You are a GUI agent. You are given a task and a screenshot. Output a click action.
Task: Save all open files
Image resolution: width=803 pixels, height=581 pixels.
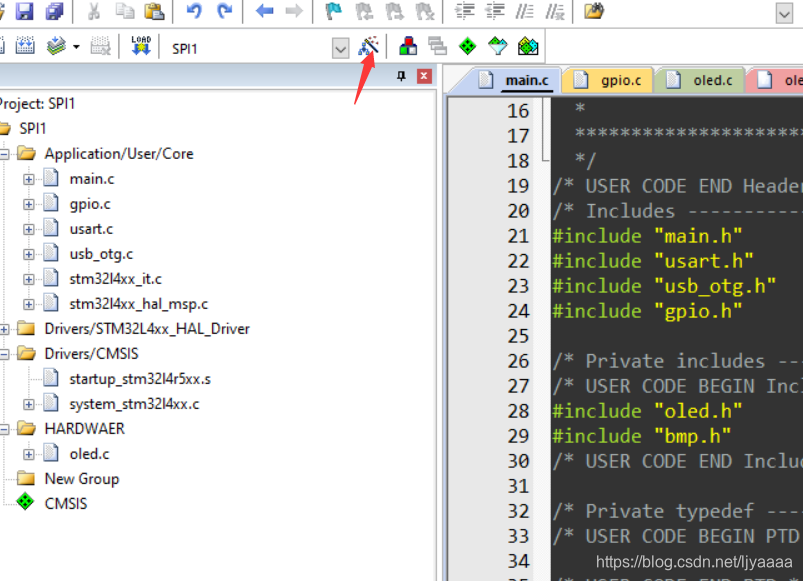tap(54, 11)
